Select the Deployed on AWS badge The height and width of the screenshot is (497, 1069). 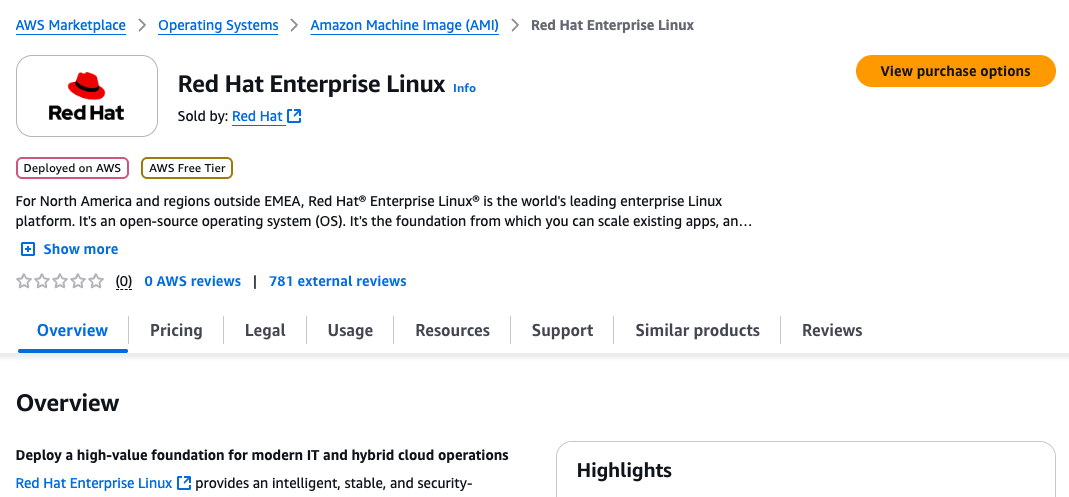[72, 168]
